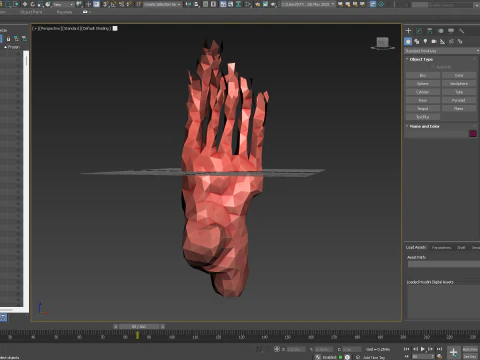
Task: Click the object name input field
Action: [x=437, y=134]
